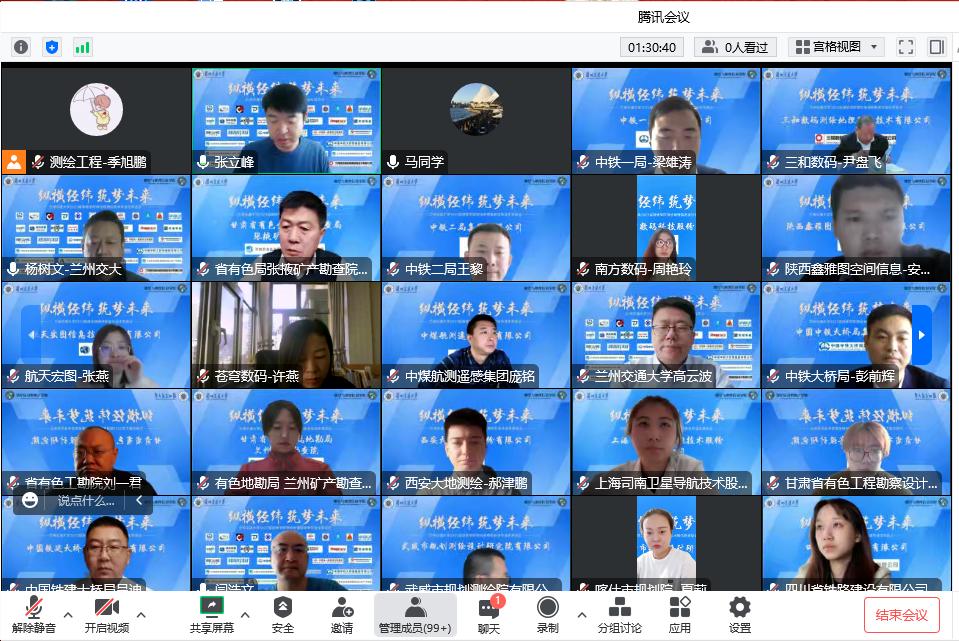
Task: Open the Chat (聊天) panel
Action: tap(488, 614)
